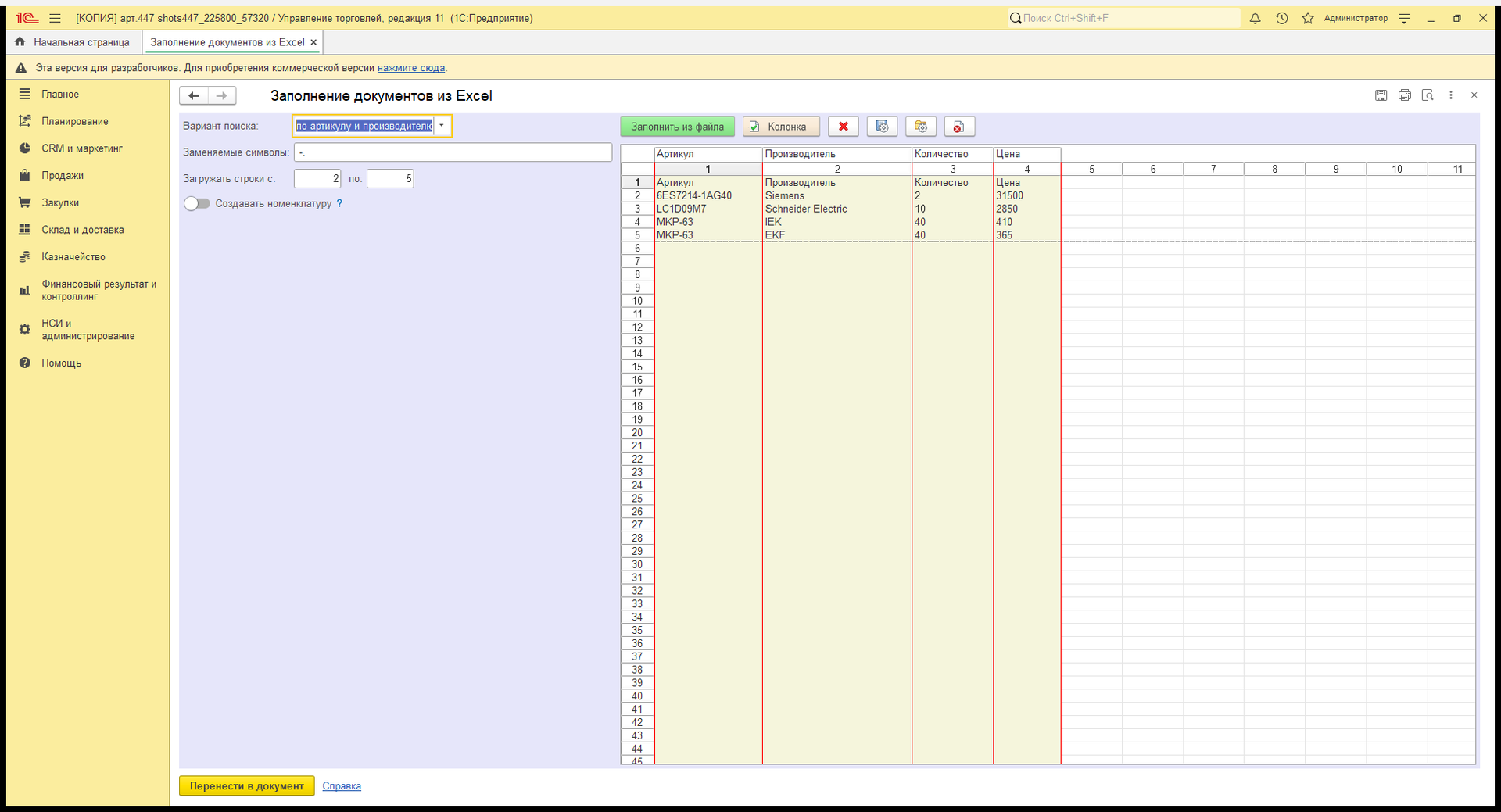Click Заполнить из файла button
Image resolution: width=1501 pixels, height=812 pixels.
(x=678, y=127)
